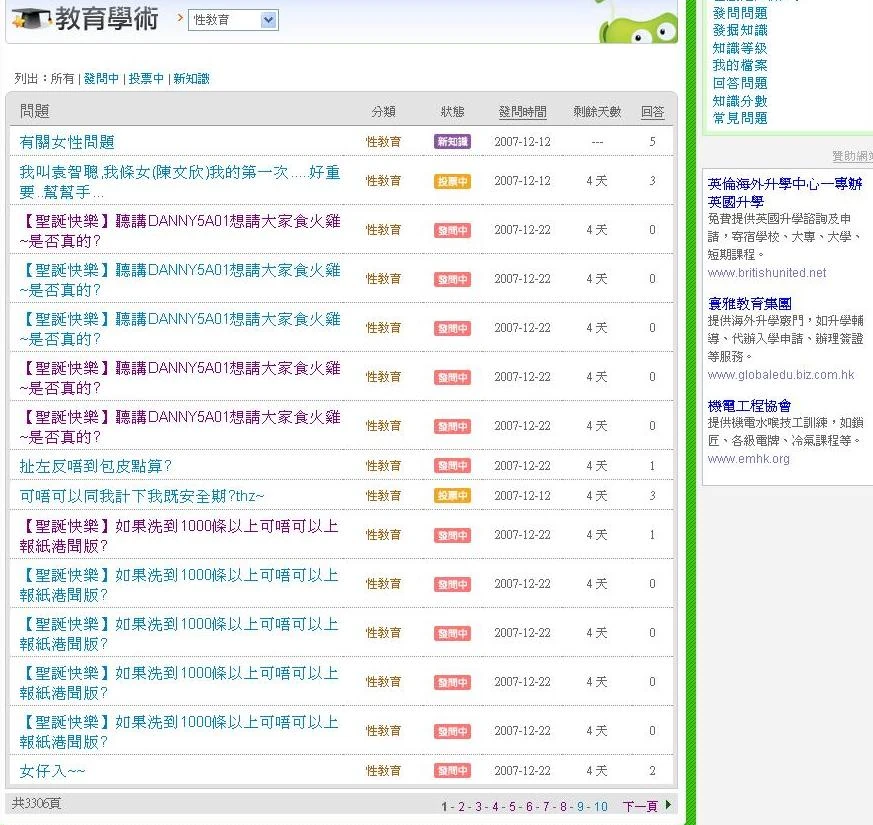This screenshot has height=825, width=873.
Task: Filter list by 發問中
Action: (x=101, y=78)
